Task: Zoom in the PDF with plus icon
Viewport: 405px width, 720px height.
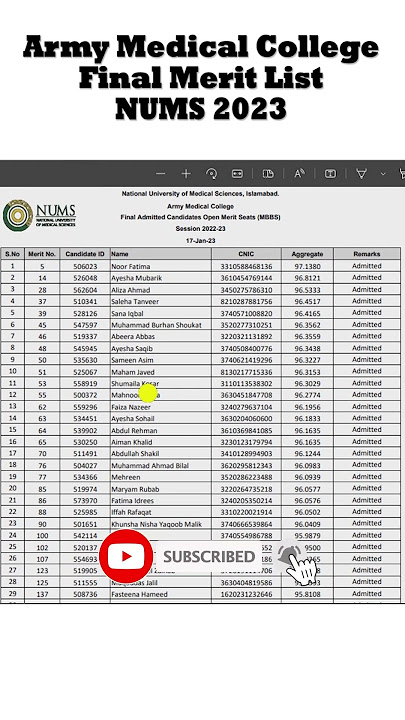Action: pyautogui.click(x=186, y=174)
